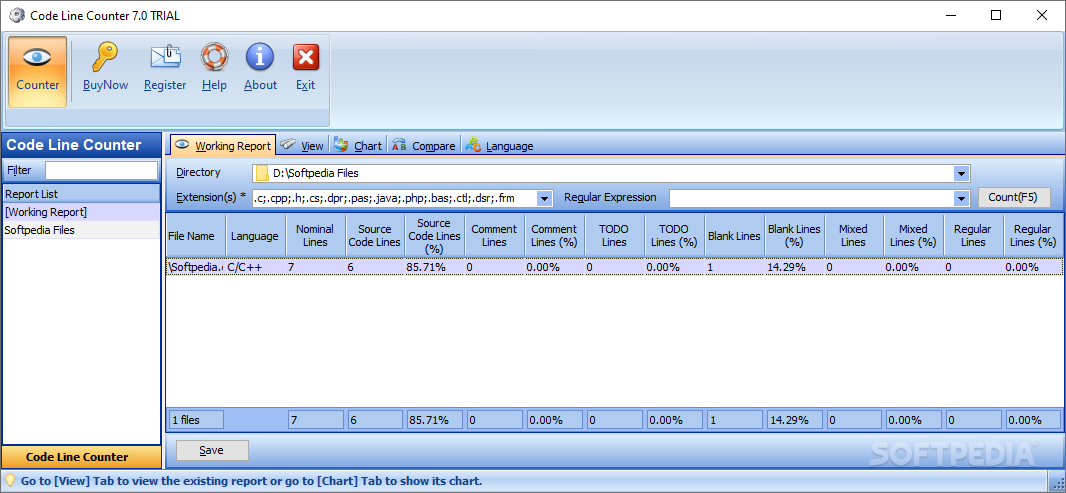Viewport: 1066px width, 493px height.
Task: Click folder icon in Directory field
Action: click(x=262, y=173)
